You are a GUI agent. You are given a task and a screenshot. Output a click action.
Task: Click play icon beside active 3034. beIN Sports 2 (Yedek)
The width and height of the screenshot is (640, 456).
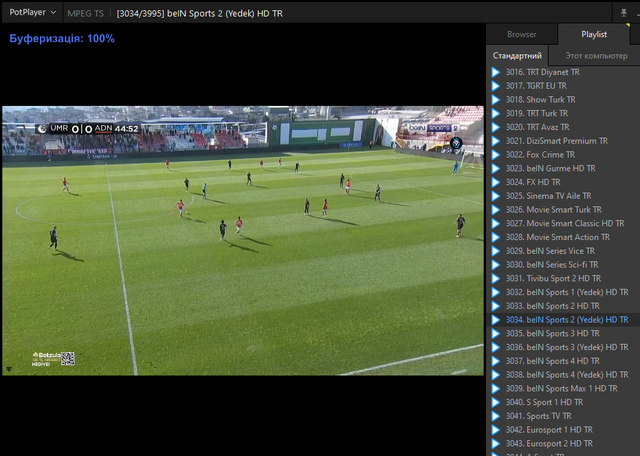[496, 320]
